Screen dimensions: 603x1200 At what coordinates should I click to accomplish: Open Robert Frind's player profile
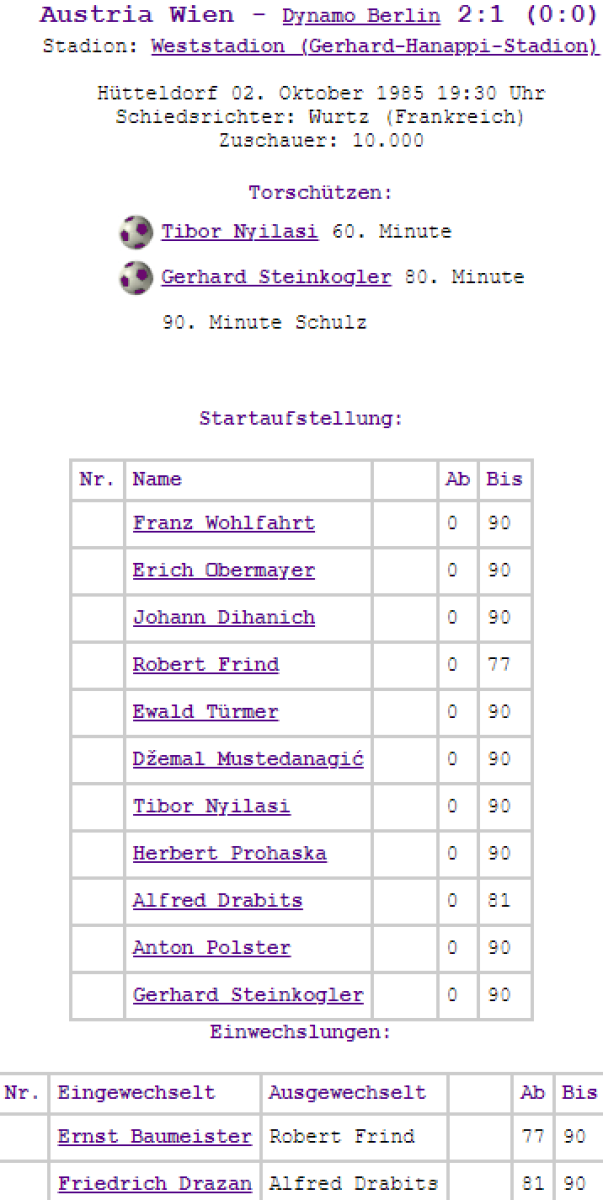(205, 665)
